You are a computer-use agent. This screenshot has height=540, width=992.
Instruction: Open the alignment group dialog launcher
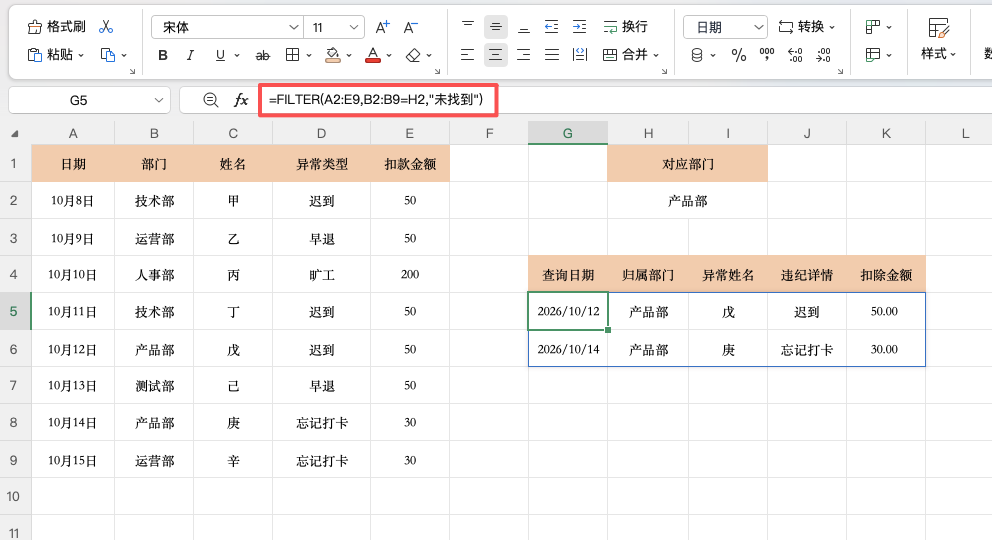[x=664, y=71]
